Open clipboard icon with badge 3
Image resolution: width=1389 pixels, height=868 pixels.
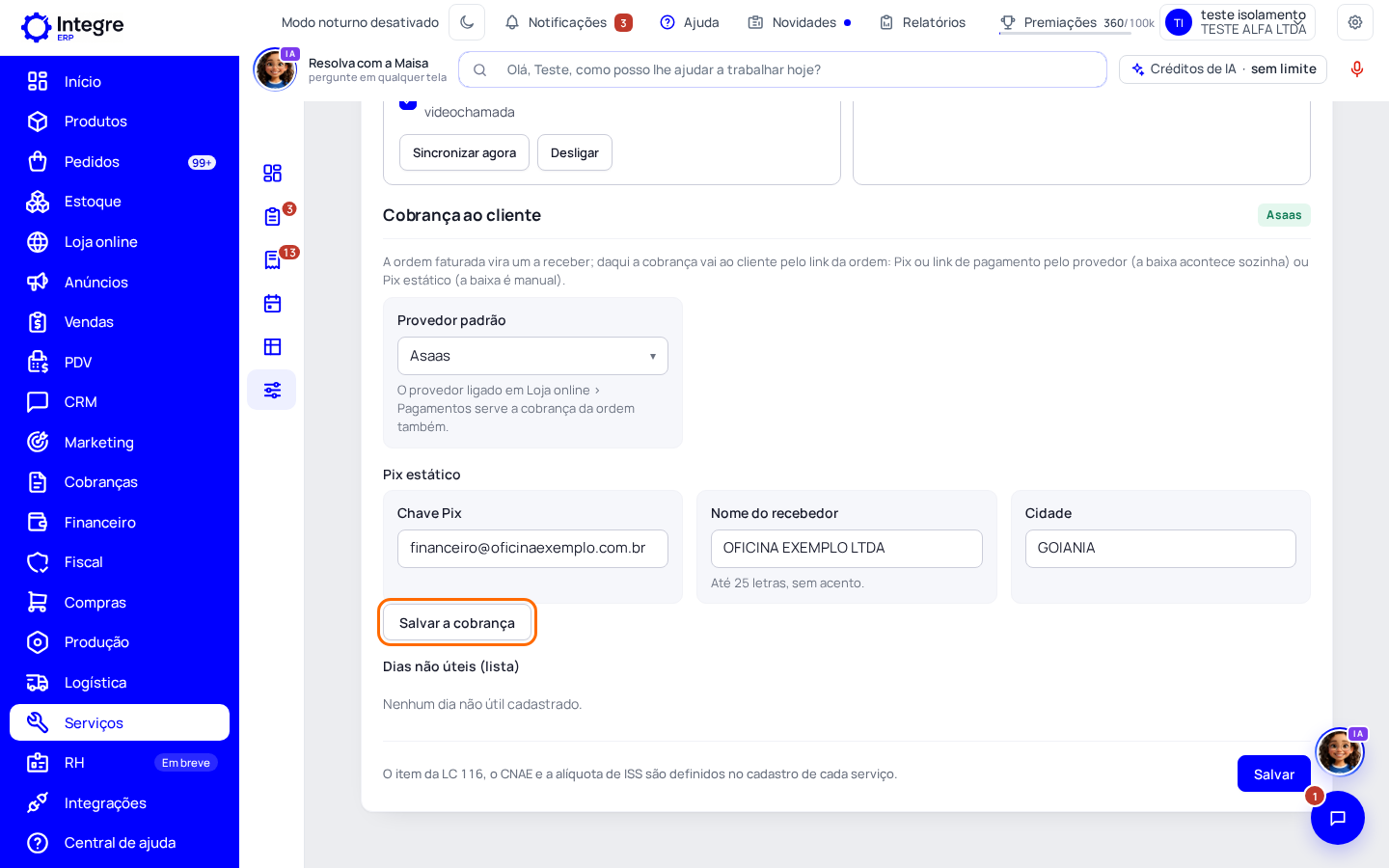[272, 216]
